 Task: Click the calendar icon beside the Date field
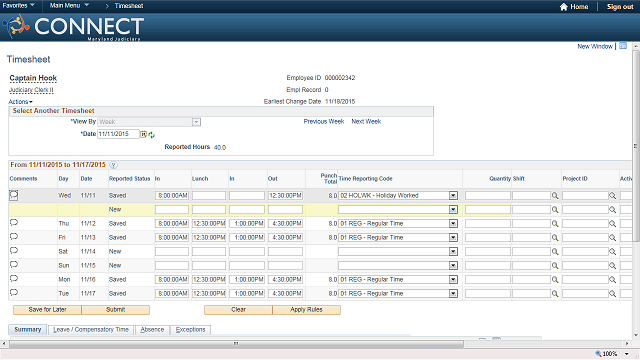pos(144,134)
